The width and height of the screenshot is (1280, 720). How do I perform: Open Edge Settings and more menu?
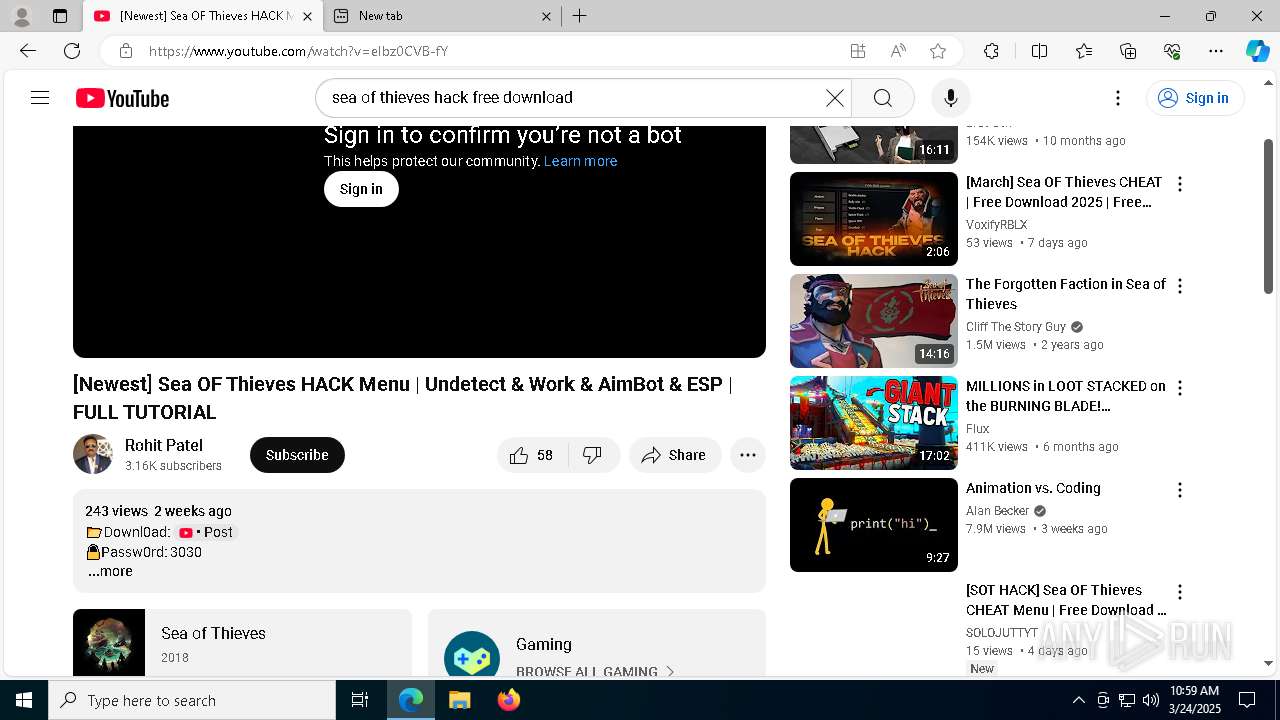(x=1216, y=51)
